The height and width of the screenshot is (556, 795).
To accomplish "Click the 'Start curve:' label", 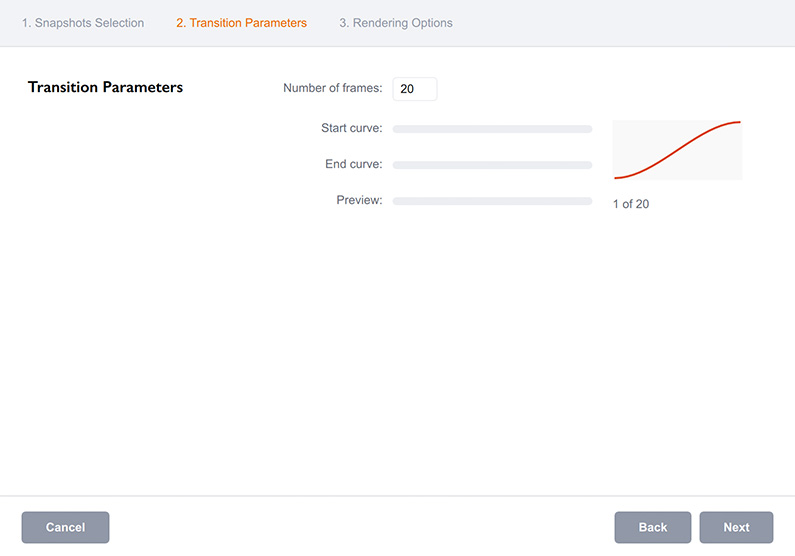I will [x=351, y=128].
